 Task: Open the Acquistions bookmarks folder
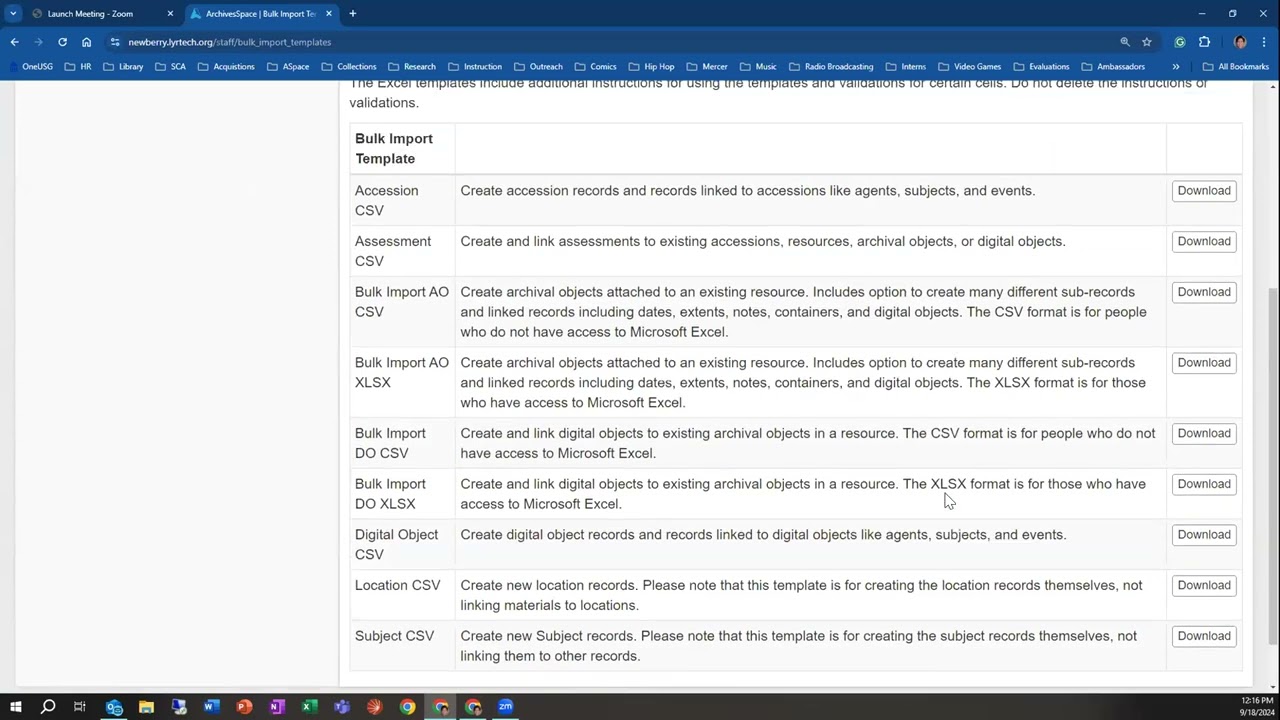click(x=226, y=67)
